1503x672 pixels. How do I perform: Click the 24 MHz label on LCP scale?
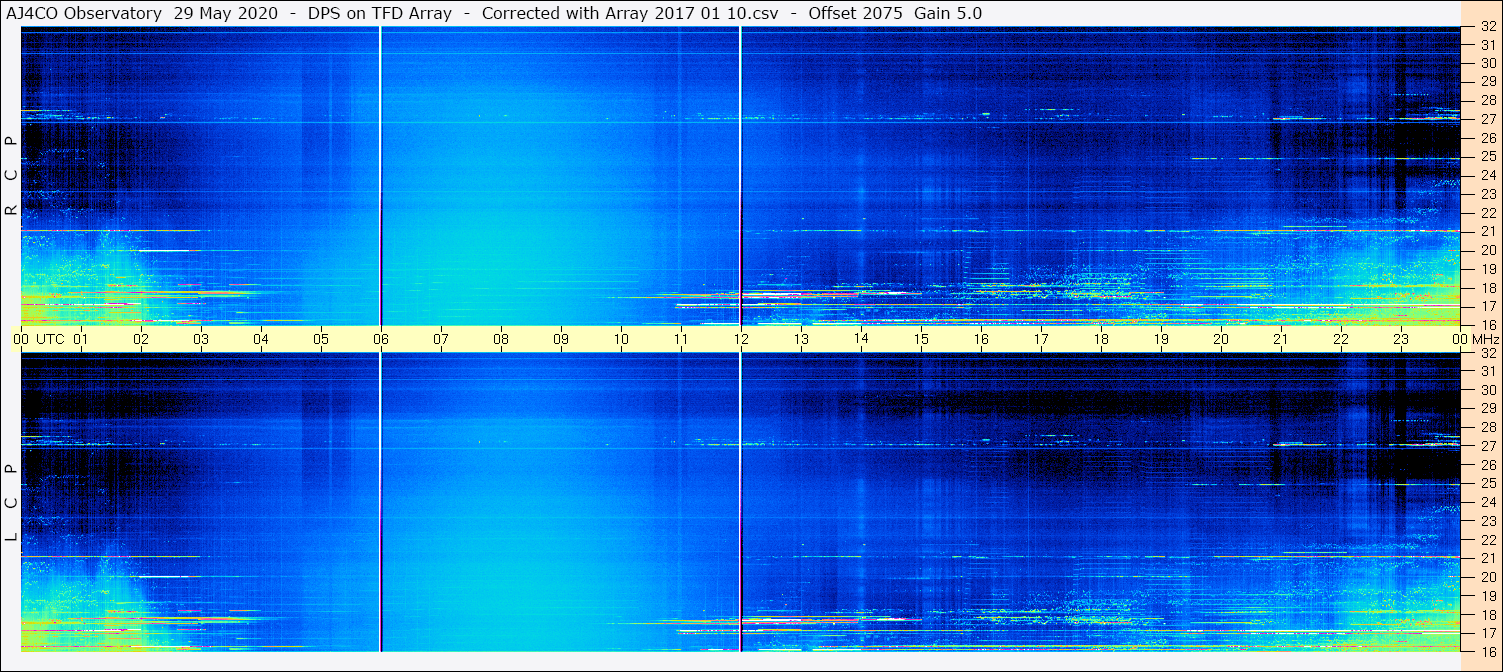pyautogui.click(x=1488, y=502)
